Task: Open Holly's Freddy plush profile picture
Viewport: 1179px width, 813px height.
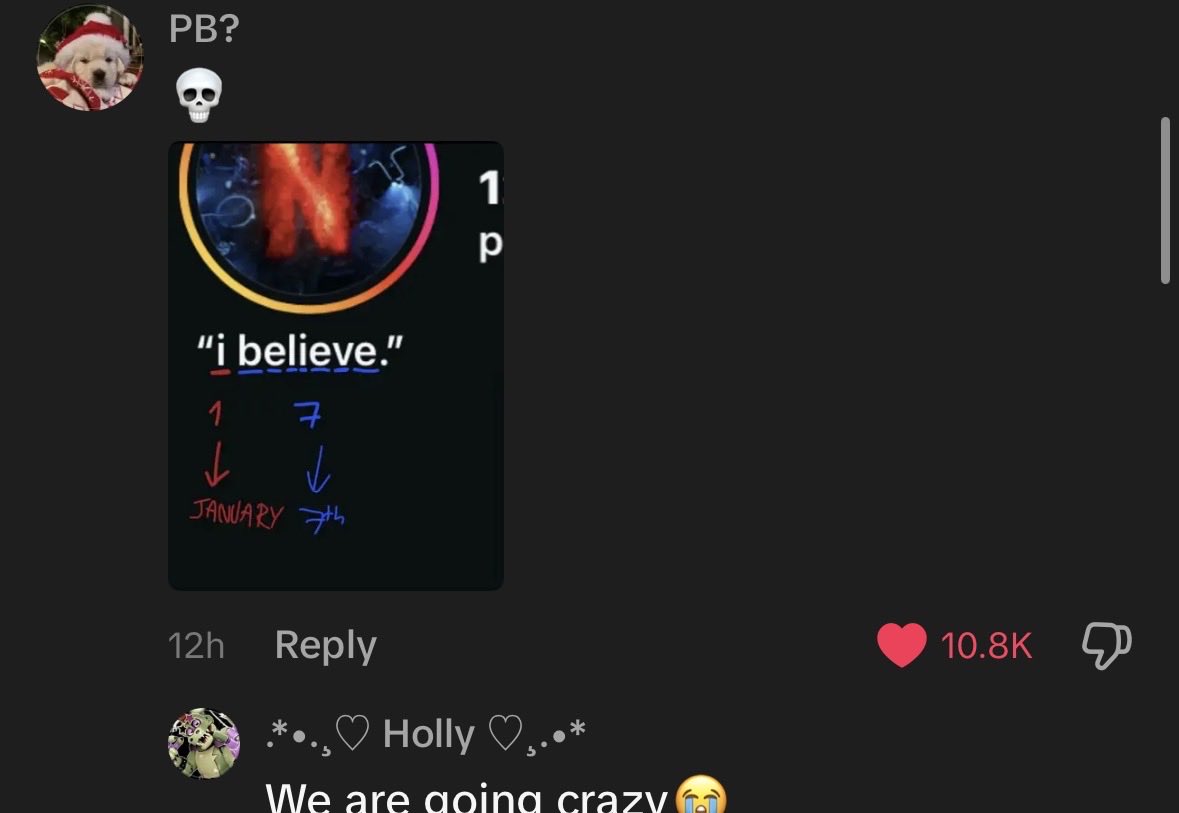Action: (x=204, y=743)
